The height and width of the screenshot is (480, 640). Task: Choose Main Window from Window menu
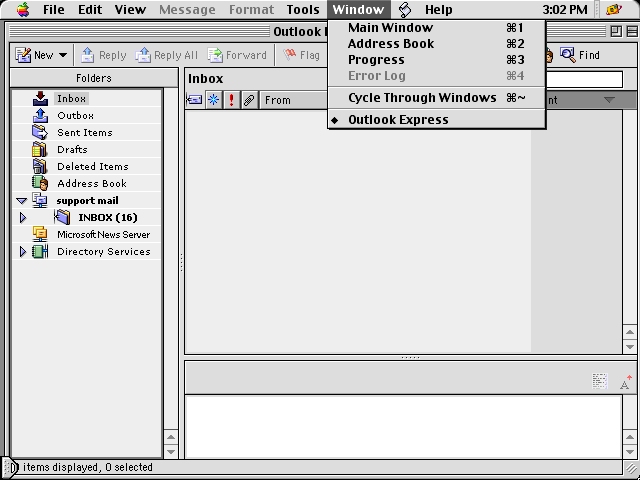pyautogui.click(x=436, y=28)
